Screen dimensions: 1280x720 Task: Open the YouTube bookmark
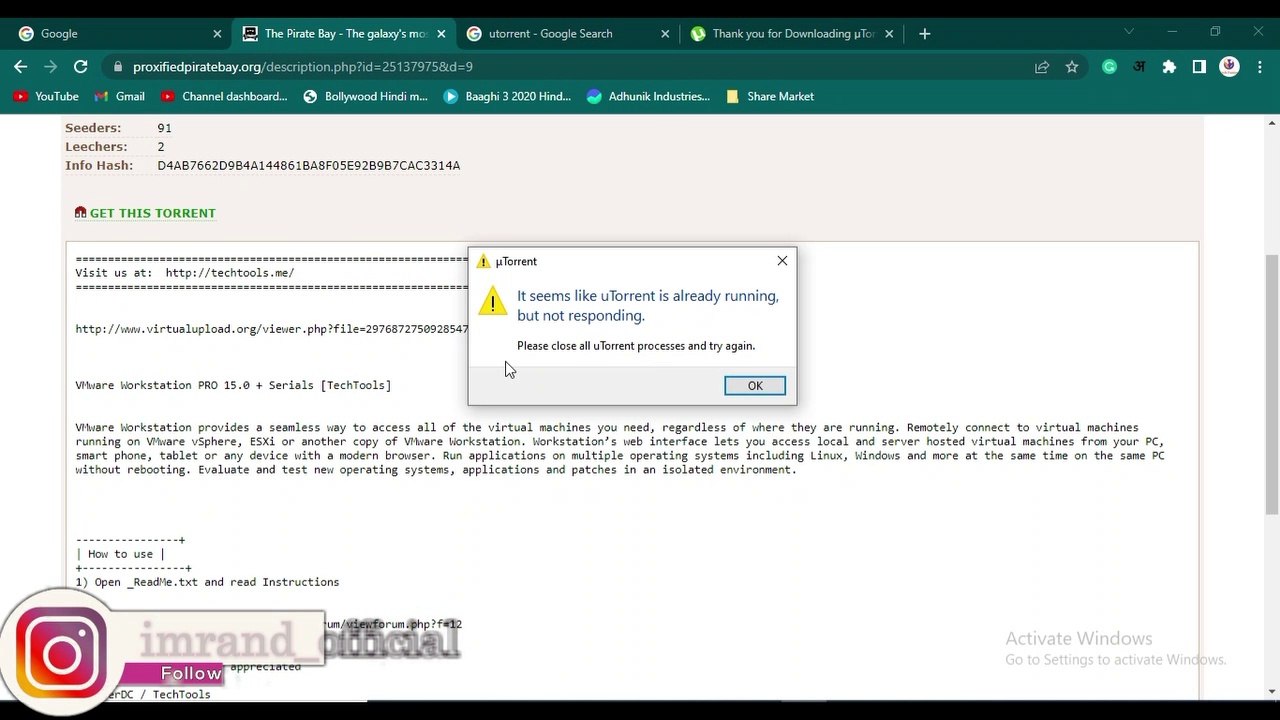(x=46, y=97)
